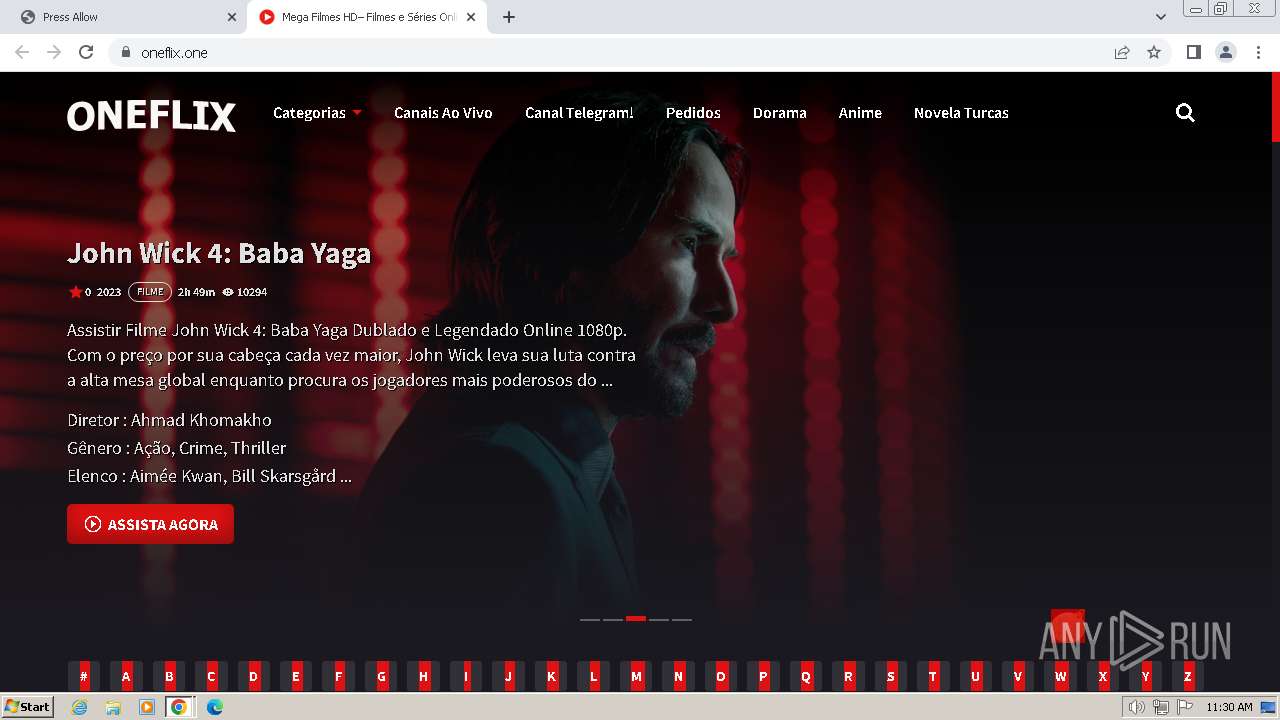This screenshot has width=1280, height=720.
Task: Open Windows Media Player taskbar icon
Action: [x=147, y=707]
